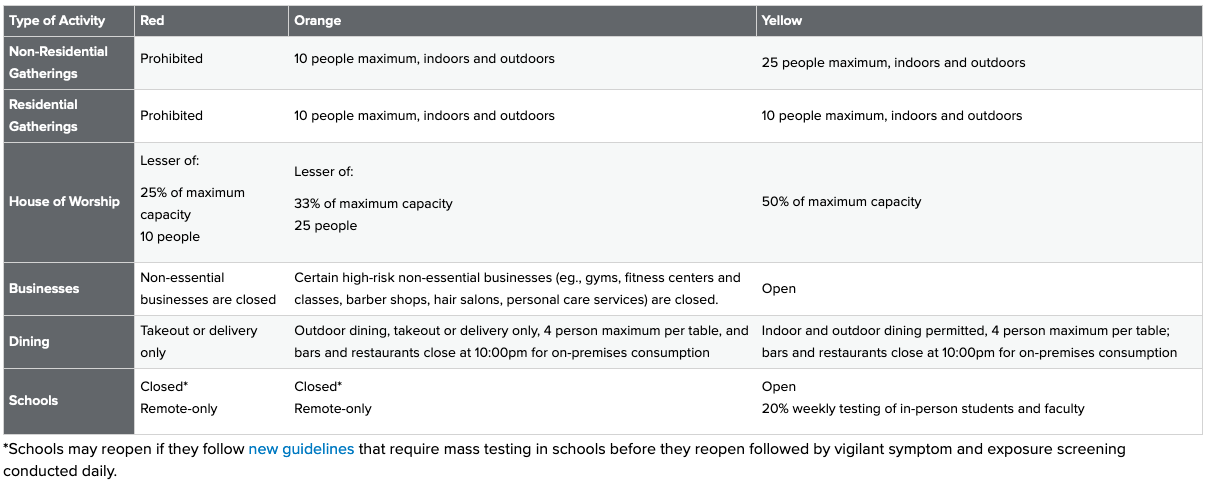Select the Dining row label

coord(29,341)
